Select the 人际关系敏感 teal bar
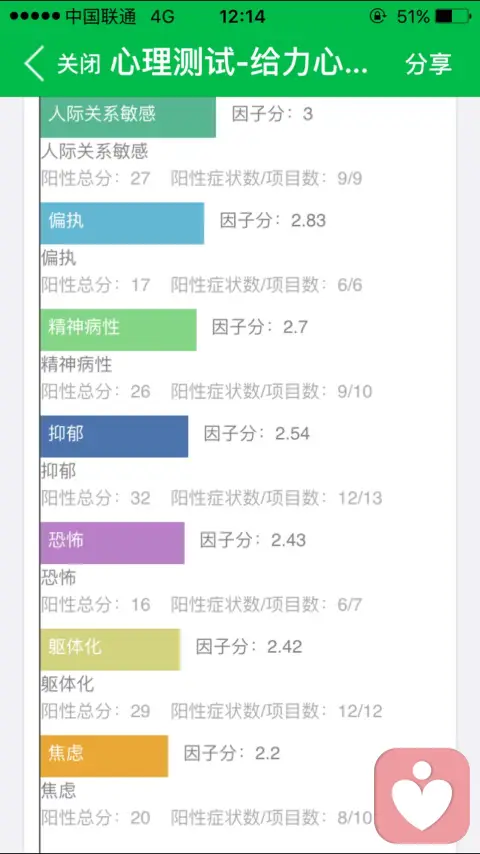The height and width of the screenshot is (854, 480). [x=128, y=117]
